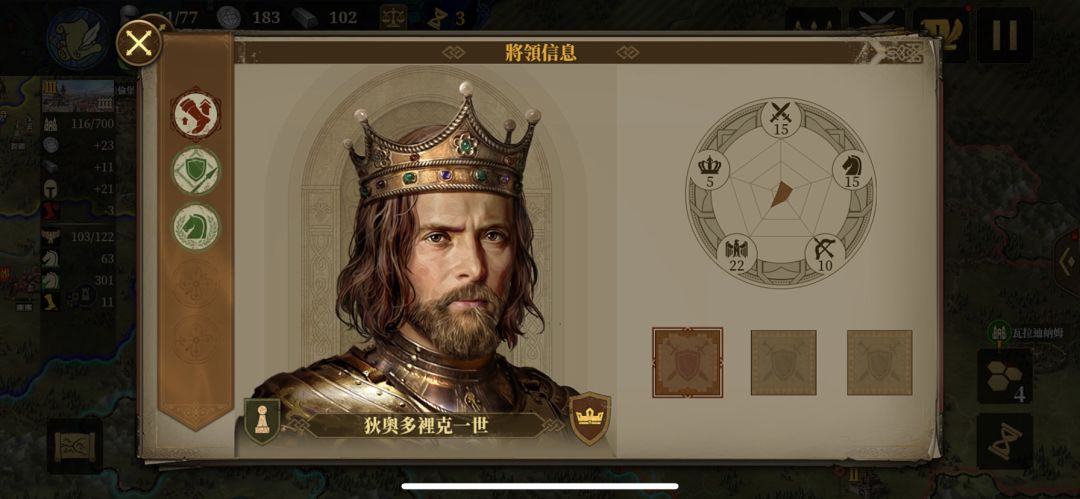
Task: Select the green shield and spear skill badge
Action: [x=196, y=170]
